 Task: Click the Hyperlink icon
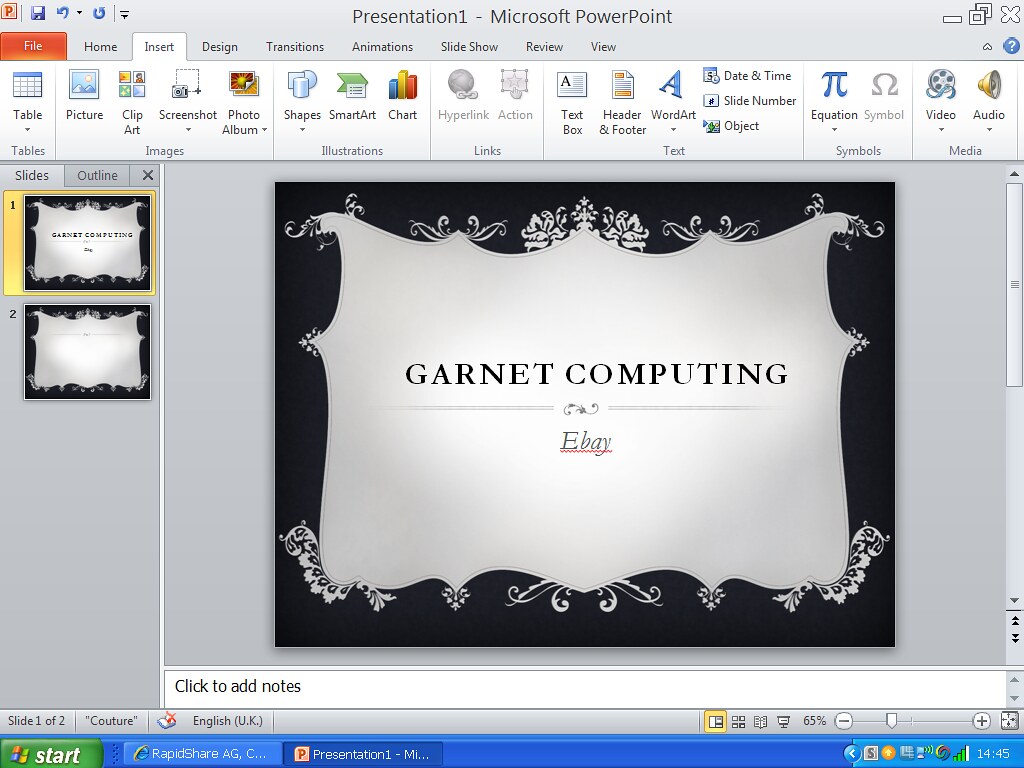[462, 86]
